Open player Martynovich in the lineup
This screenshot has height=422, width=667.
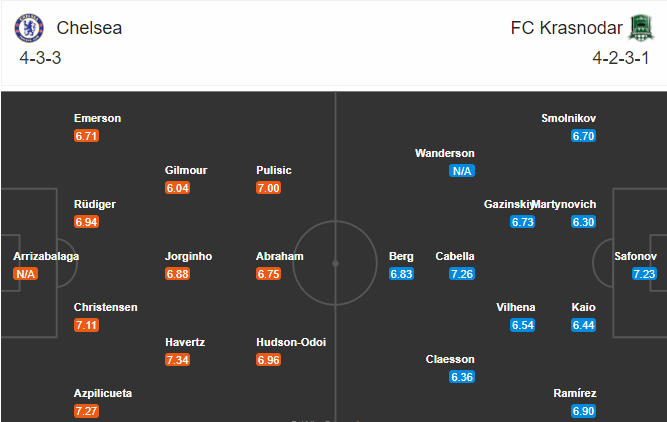click(x=564, y=204)
